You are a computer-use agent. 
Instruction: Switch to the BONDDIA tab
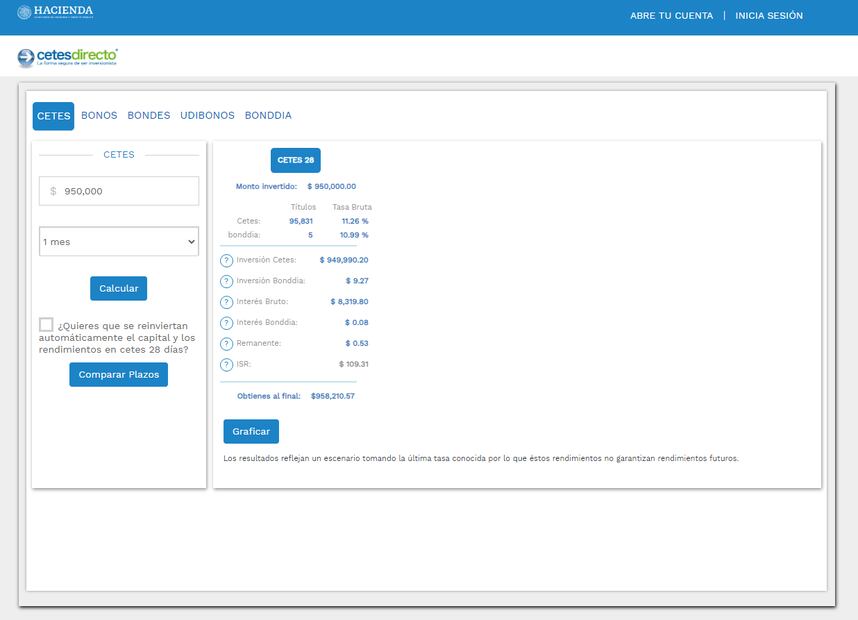268,115
